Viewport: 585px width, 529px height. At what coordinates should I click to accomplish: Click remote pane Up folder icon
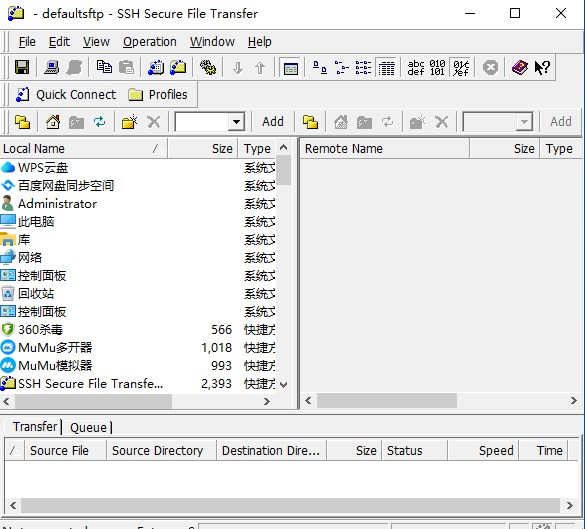[x=310, y=122]
